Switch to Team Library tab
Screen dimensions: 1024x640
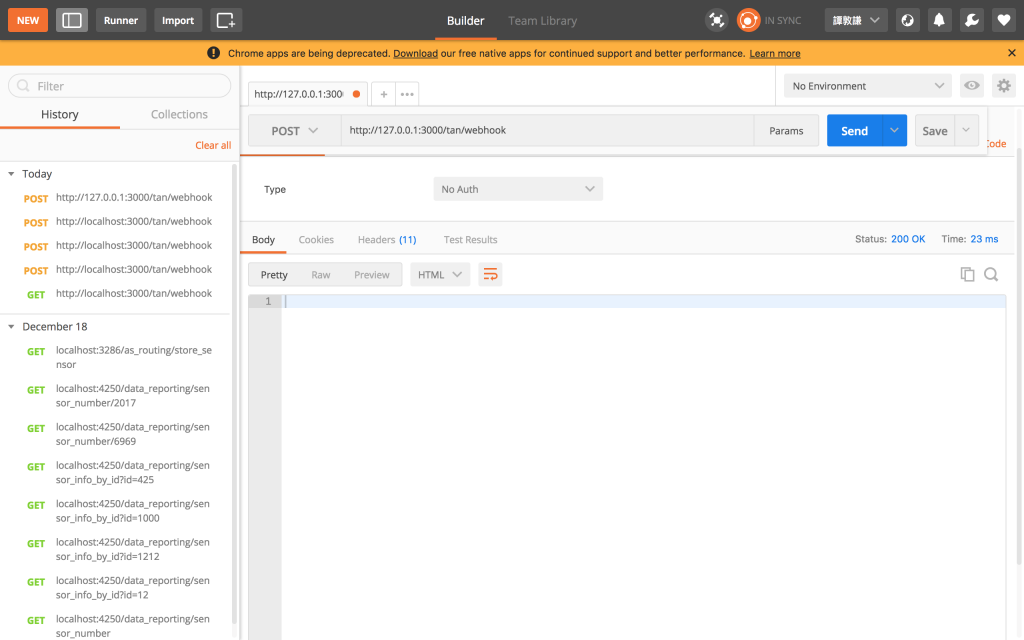pos(543,20)
